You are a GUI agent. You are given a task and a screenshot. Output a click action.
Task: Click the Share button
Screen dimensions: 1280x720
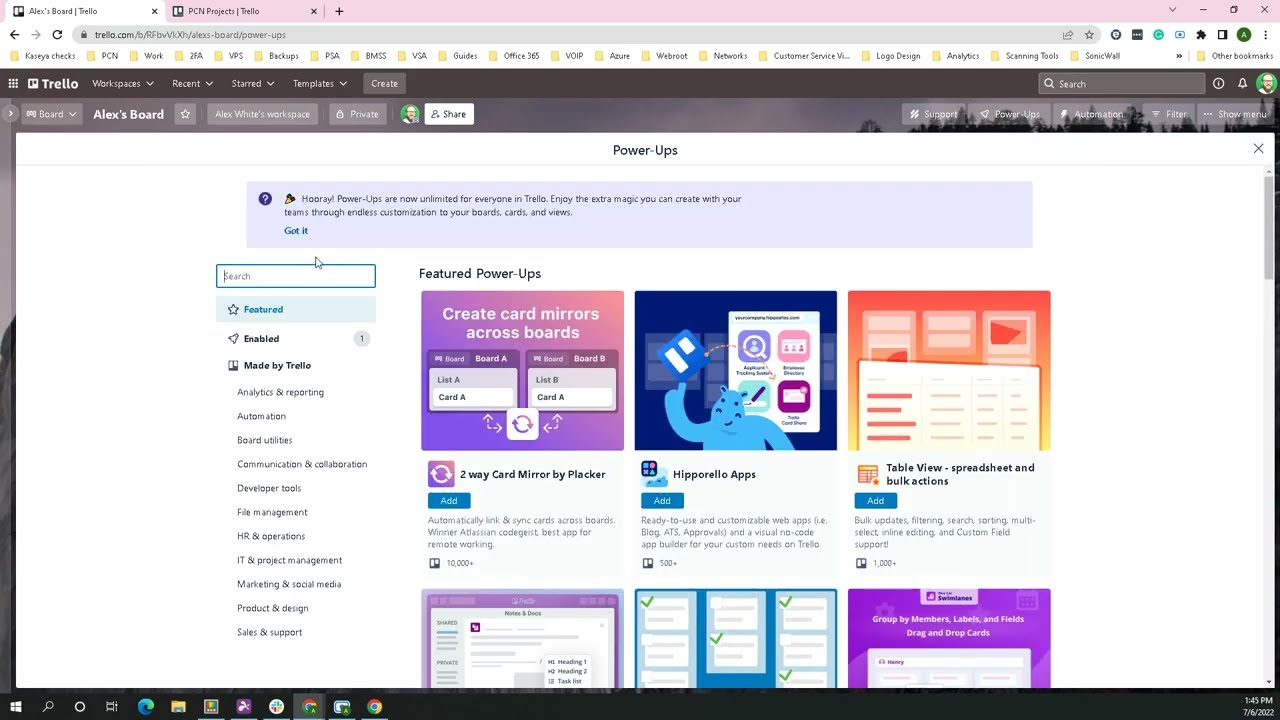448,114
